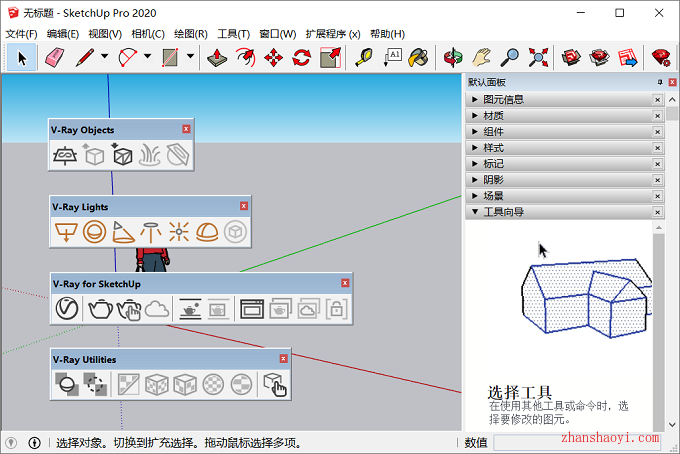Open the Arc tool dropdown arrow
Image resolution: width=680 pixels, height=454 pixels.
(147, 56)
